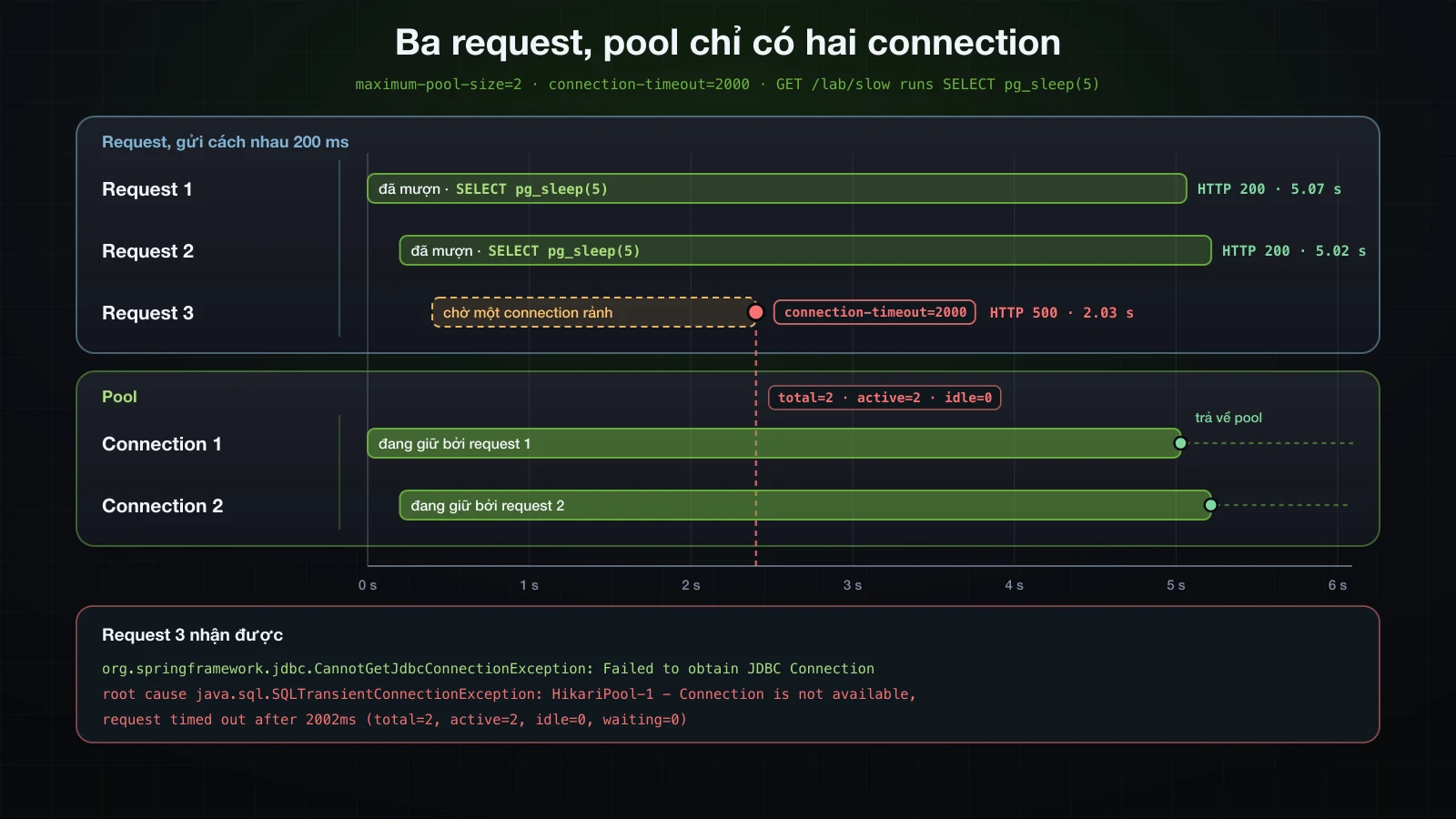Select the Request 3 row label

coord(147,313)
